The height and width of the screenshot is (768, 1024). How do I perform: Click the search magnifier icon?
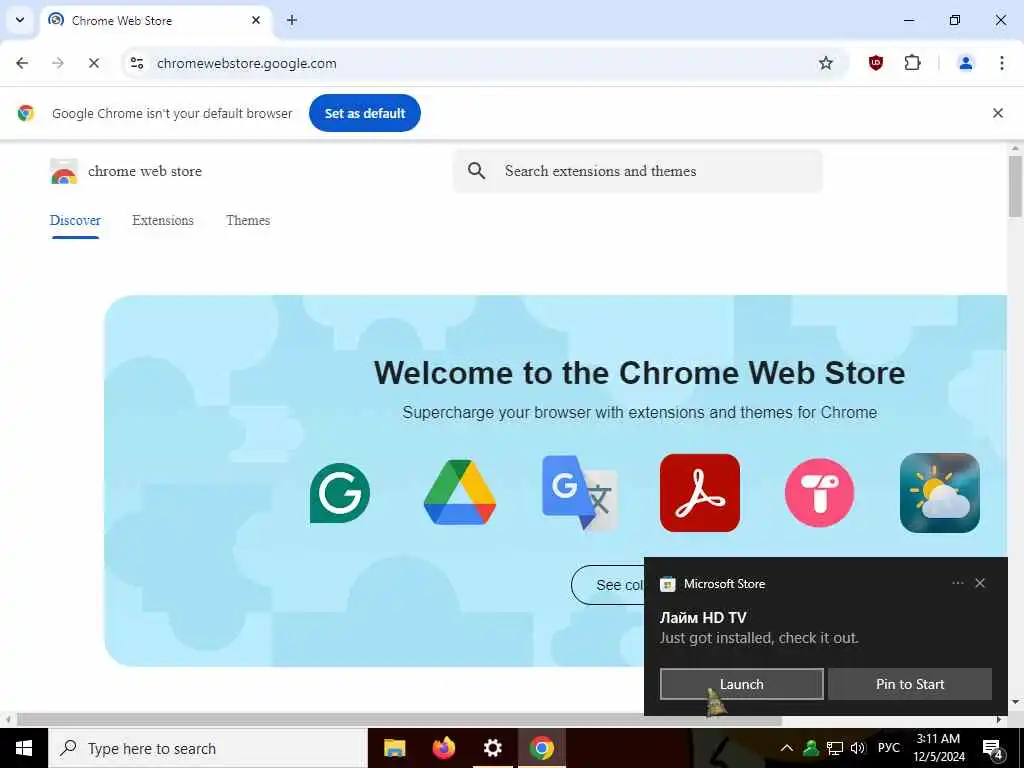(477, 171)
